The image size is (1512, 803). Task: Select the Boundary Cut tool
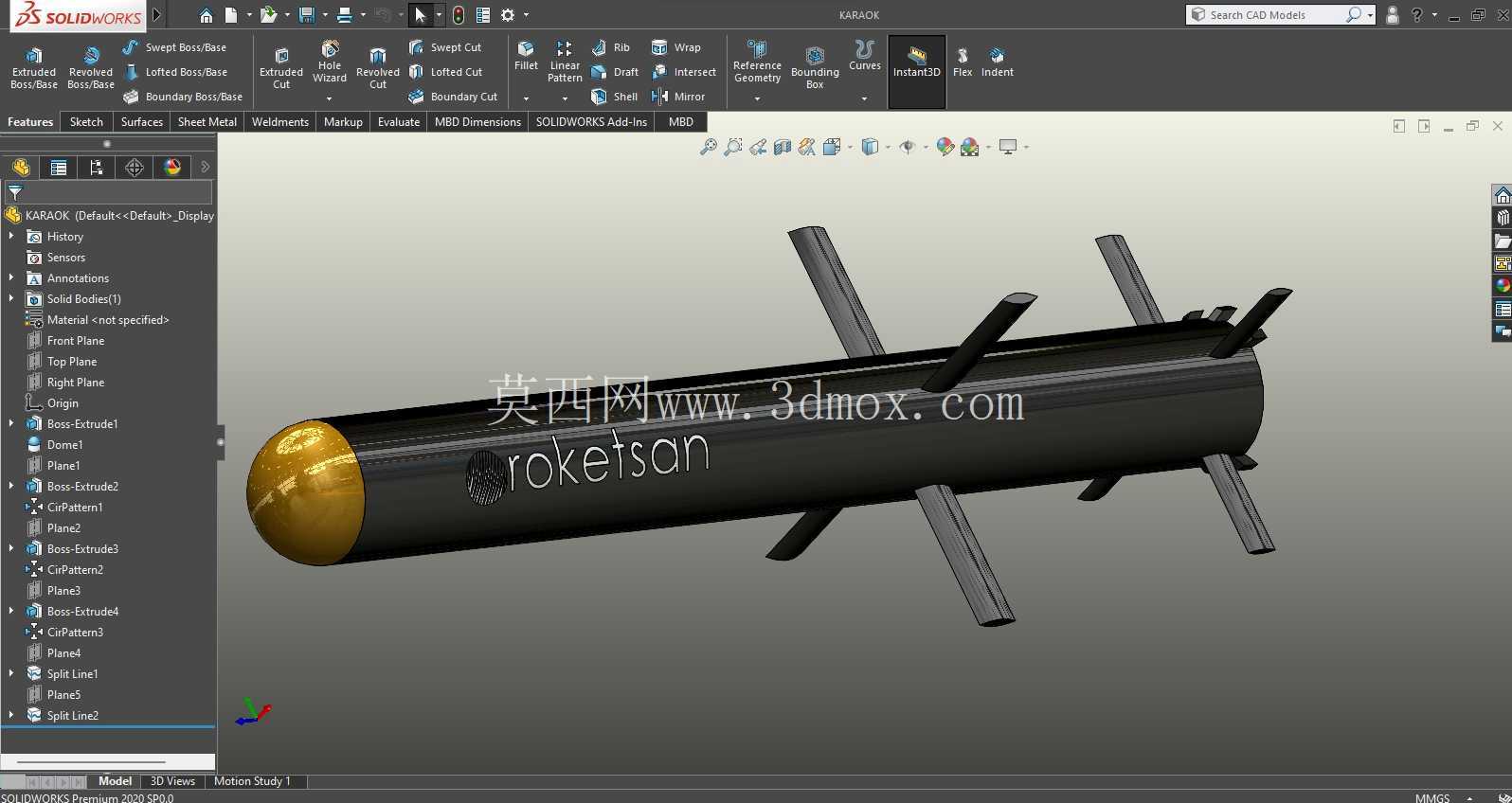(x=453, y=97)
